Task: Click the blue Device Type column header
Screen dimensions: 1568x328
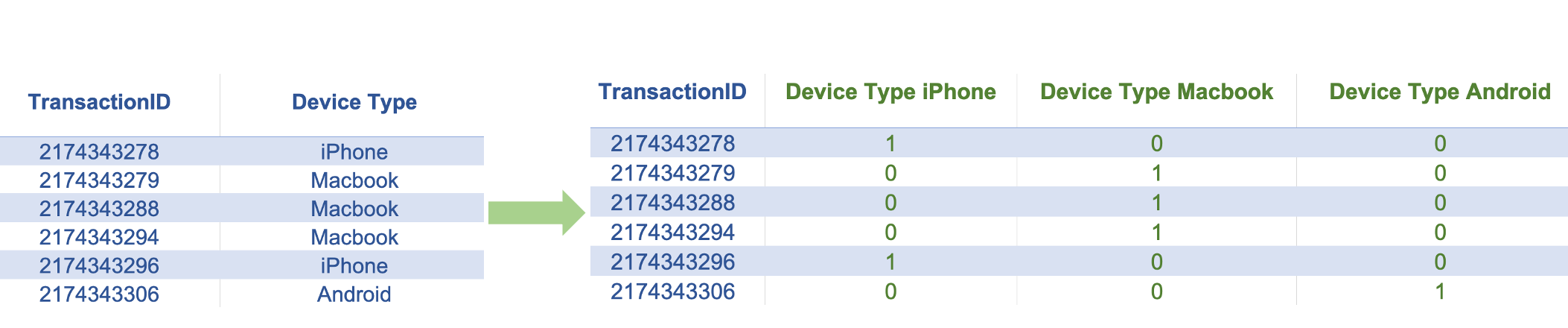Action: 354,102
